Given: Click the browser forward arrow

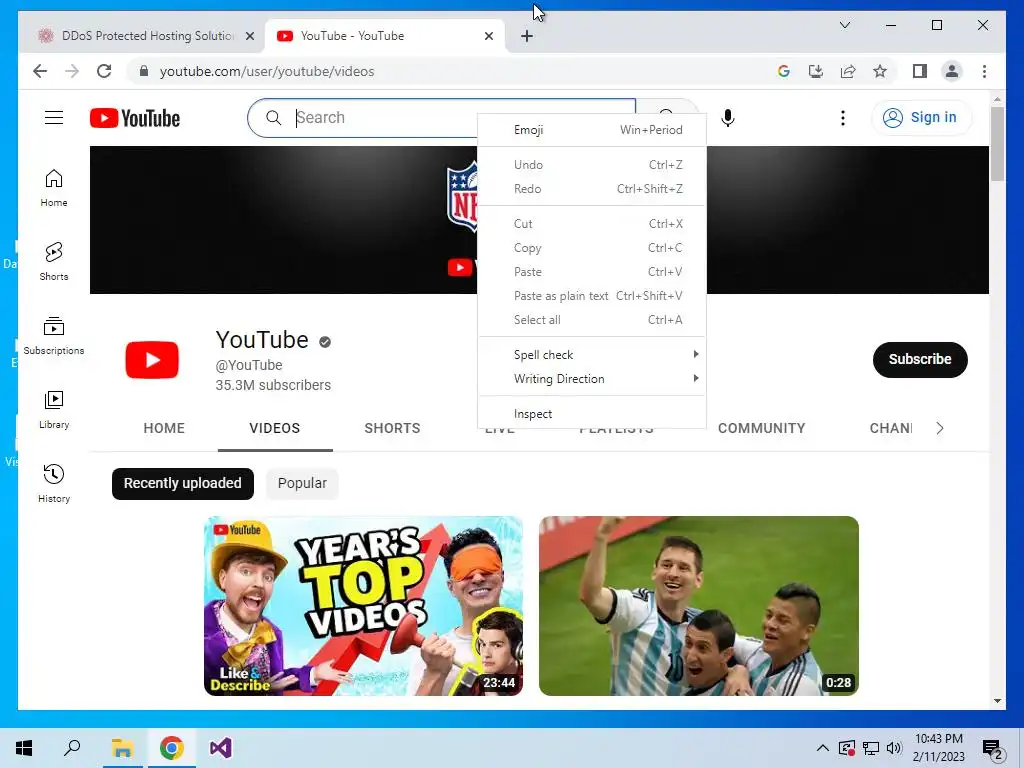Looking at the screenshot, I should [x=72, y=71].
